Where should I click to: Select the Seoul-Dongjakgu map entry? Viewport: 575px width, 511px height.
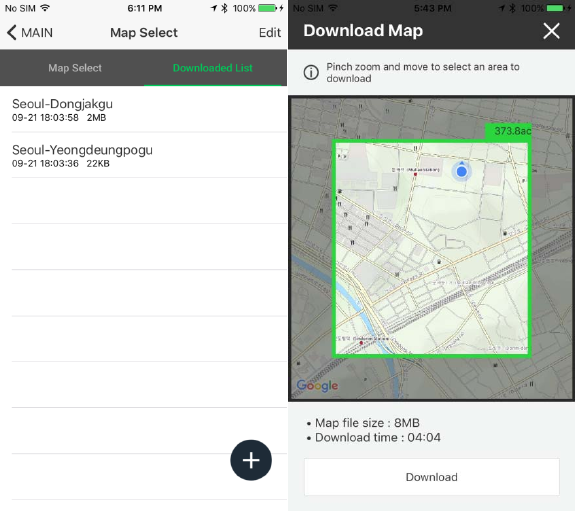(x=149, y=109)
